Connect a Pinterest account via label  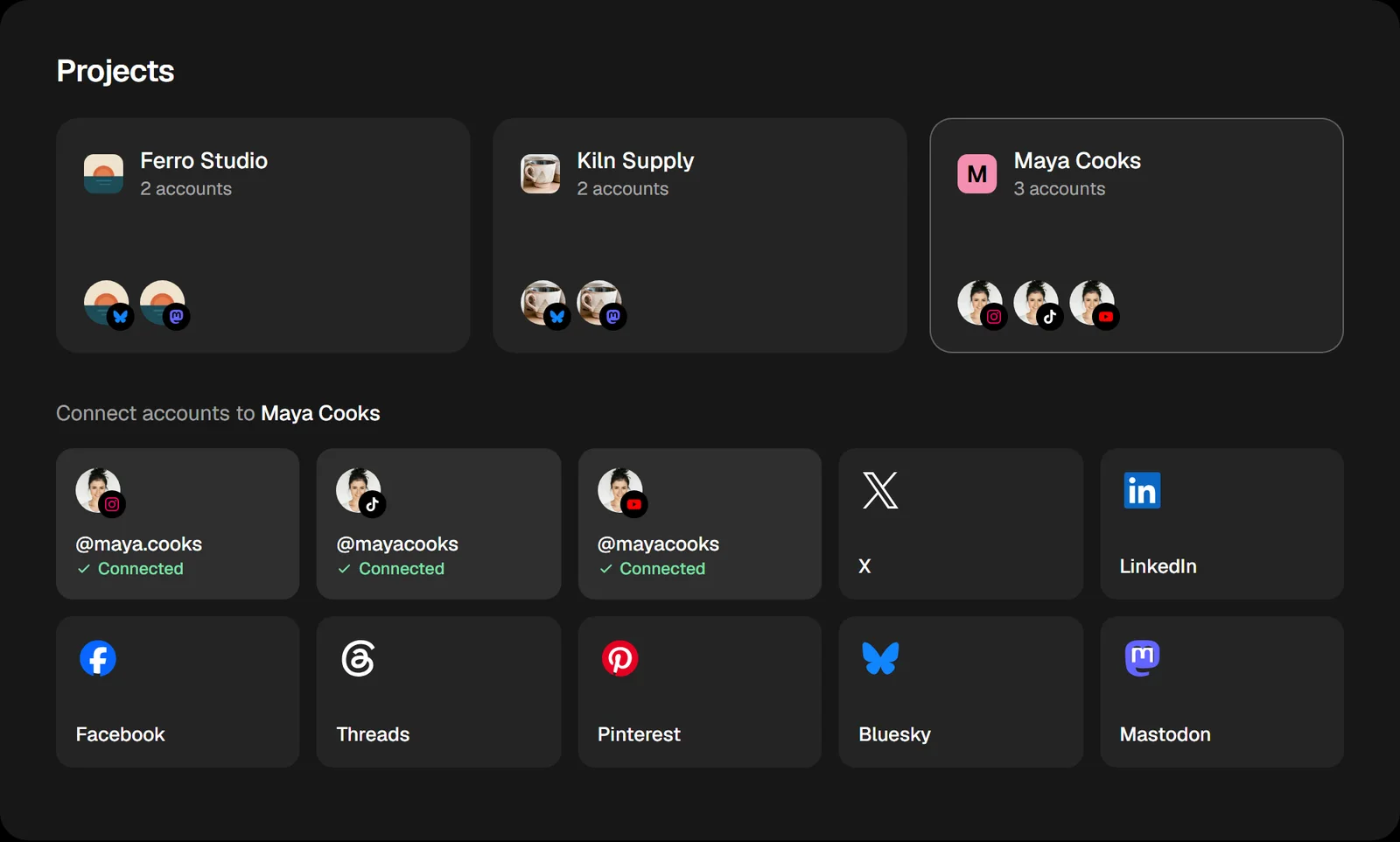coord(639,734)
